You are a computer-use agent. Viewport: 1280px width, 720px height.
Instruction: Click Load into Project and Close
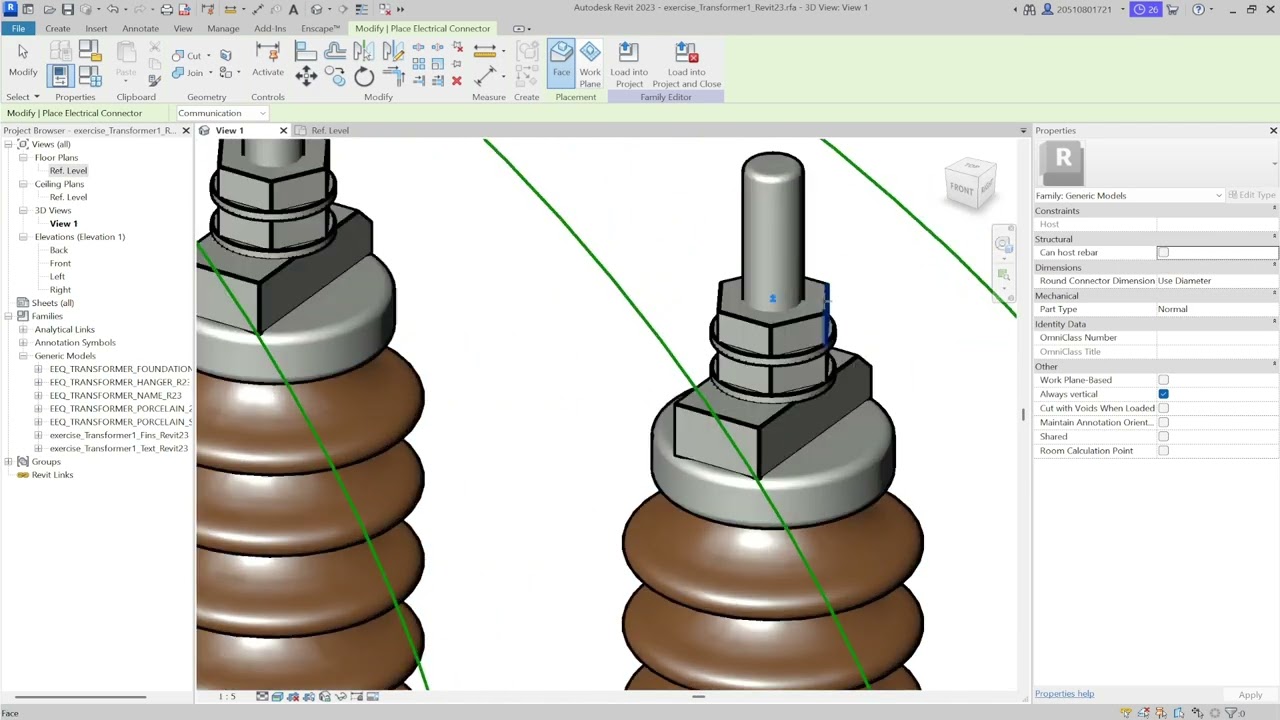686,65
